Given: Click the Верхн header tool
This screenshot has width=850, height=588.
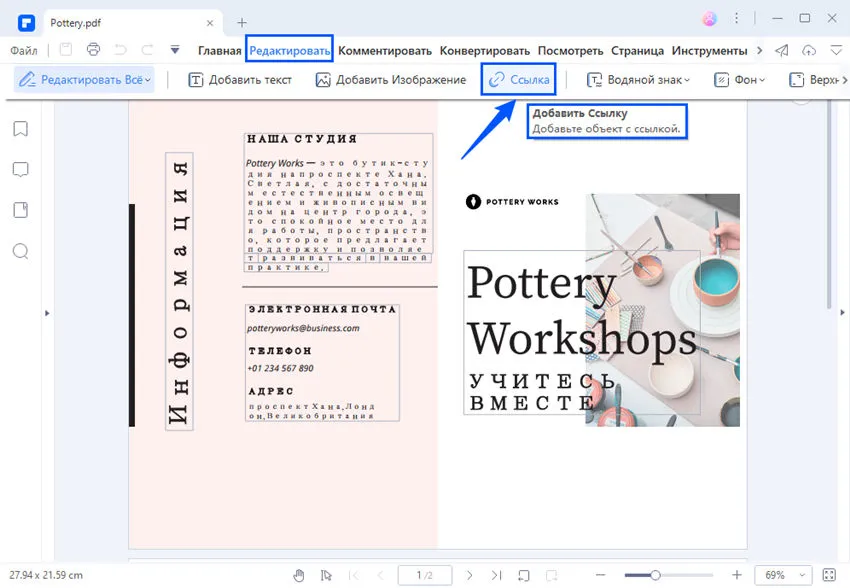Looking at the screenshot, I should 815,80.
